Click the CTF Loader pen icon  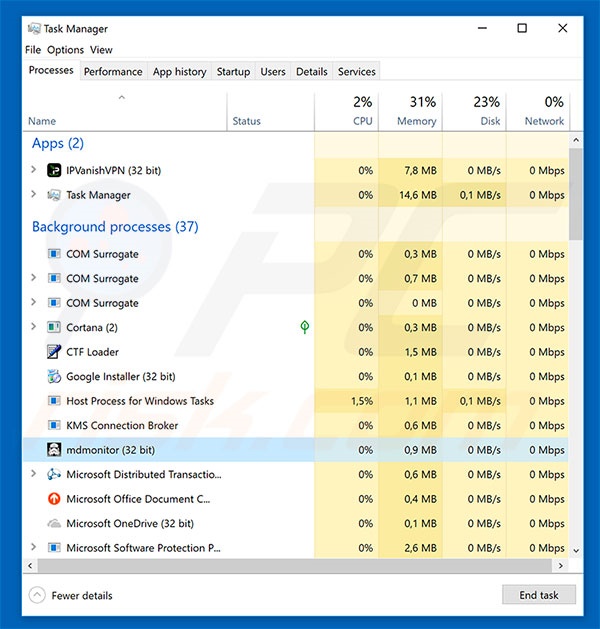54,352
